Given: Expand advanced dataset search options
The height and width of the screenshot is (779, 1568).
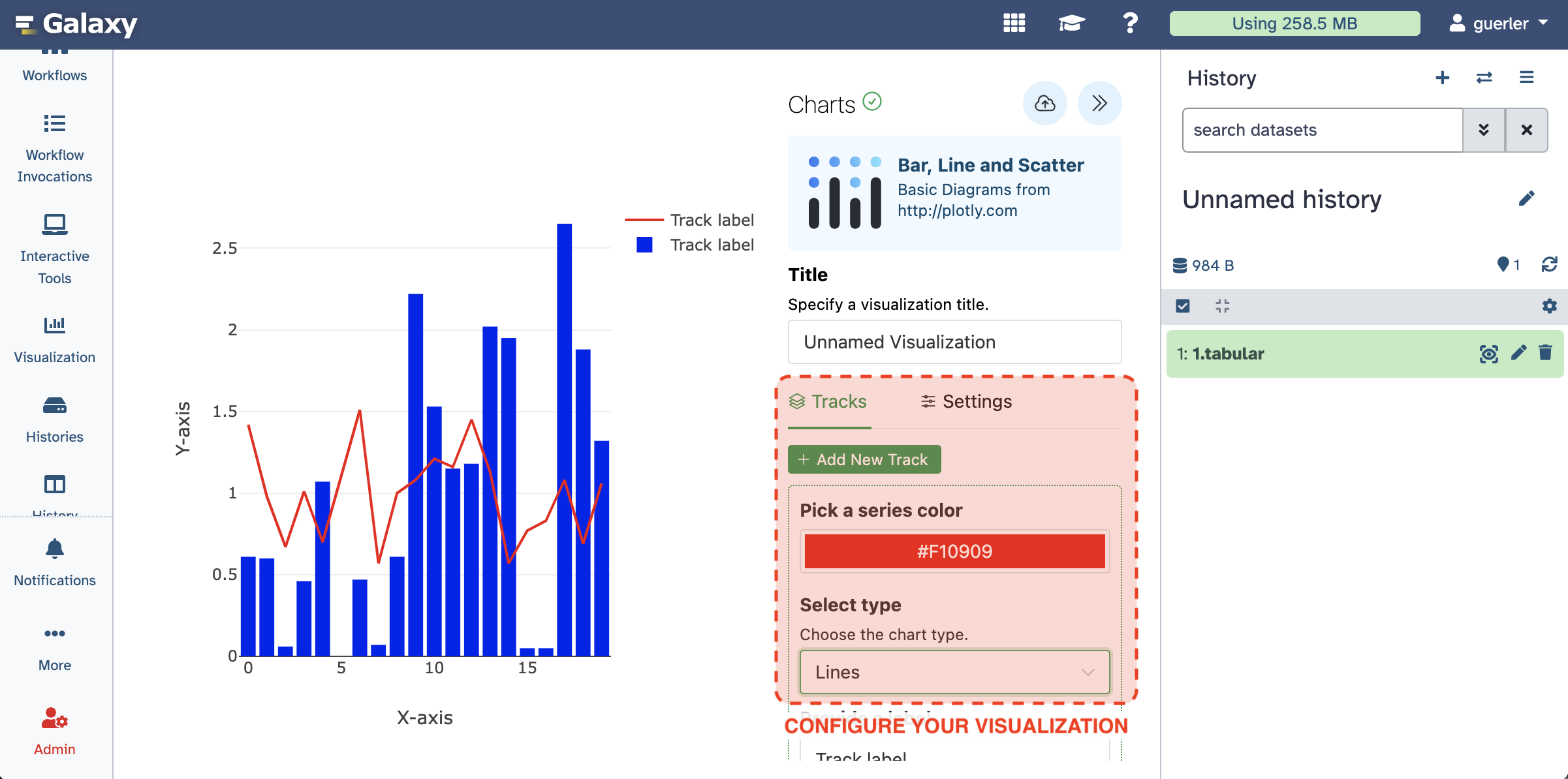Looking at the screenshot, I should click(1483, 130).
